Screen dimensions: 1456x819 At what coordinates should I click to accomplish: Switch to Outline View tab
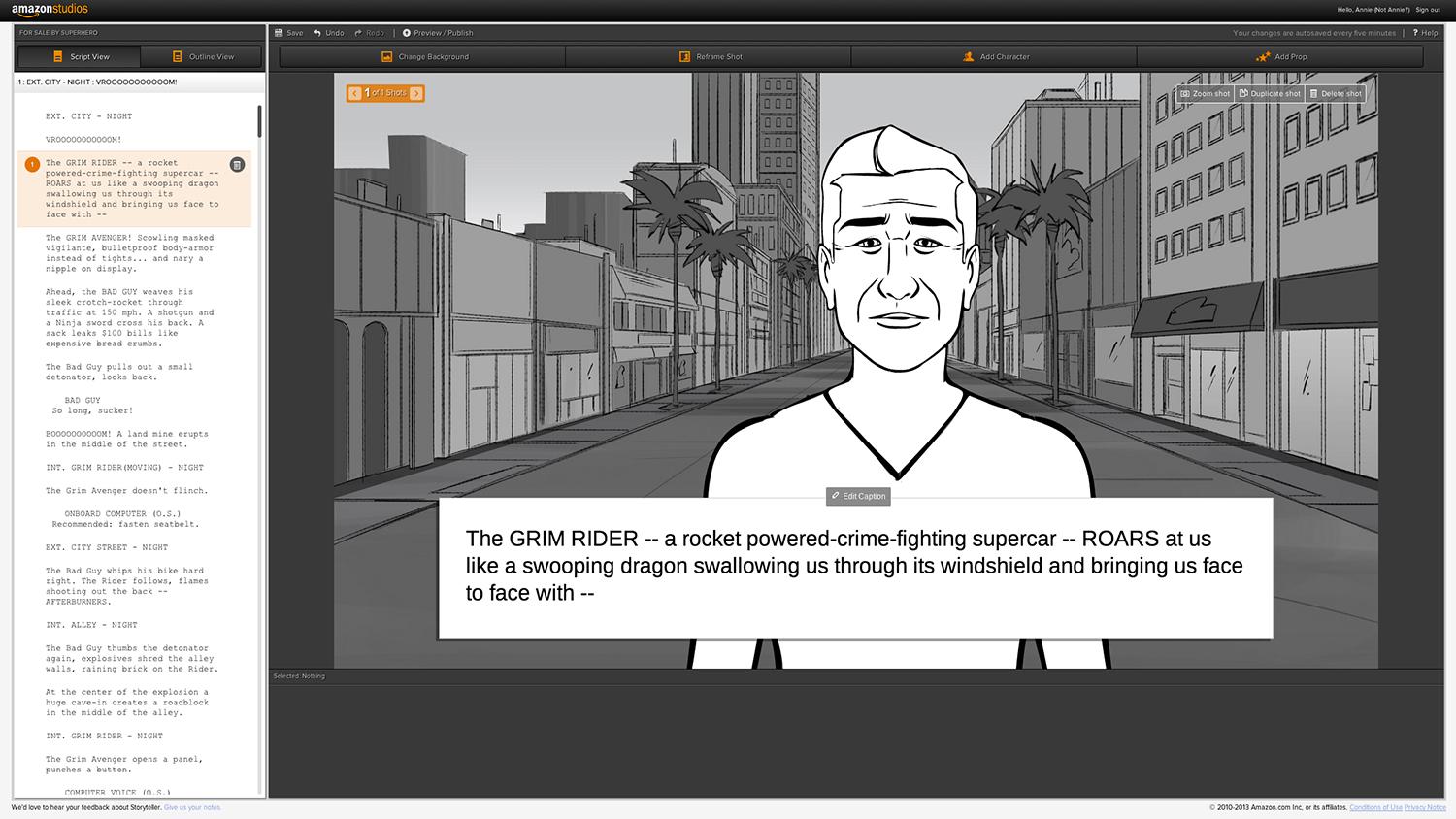[x=202, y=56]
